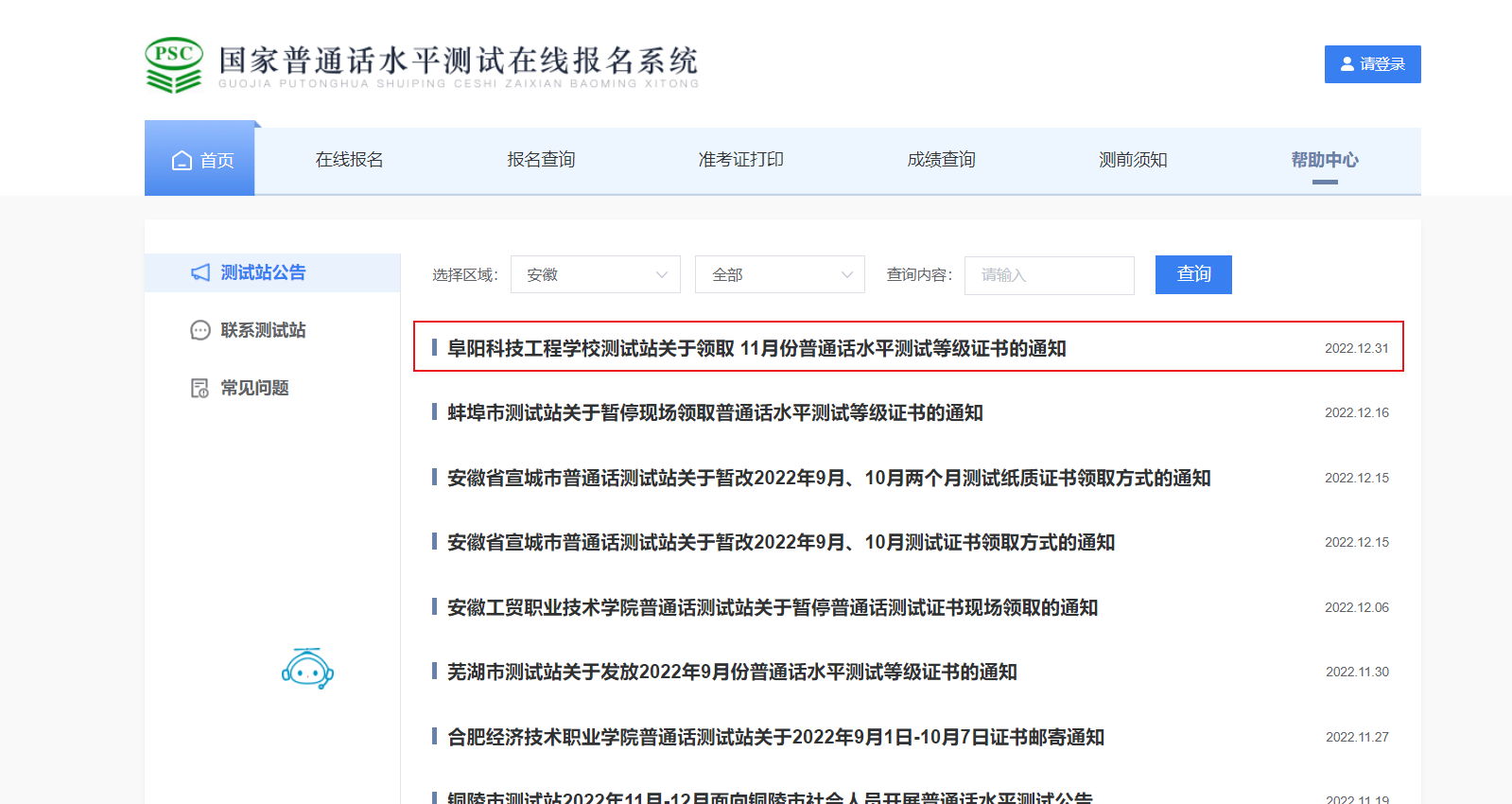The height and width of the screenshot is (804, 1512).
Task: Click the megaphone icon beside 测试站公告
Action: [200, 272]
